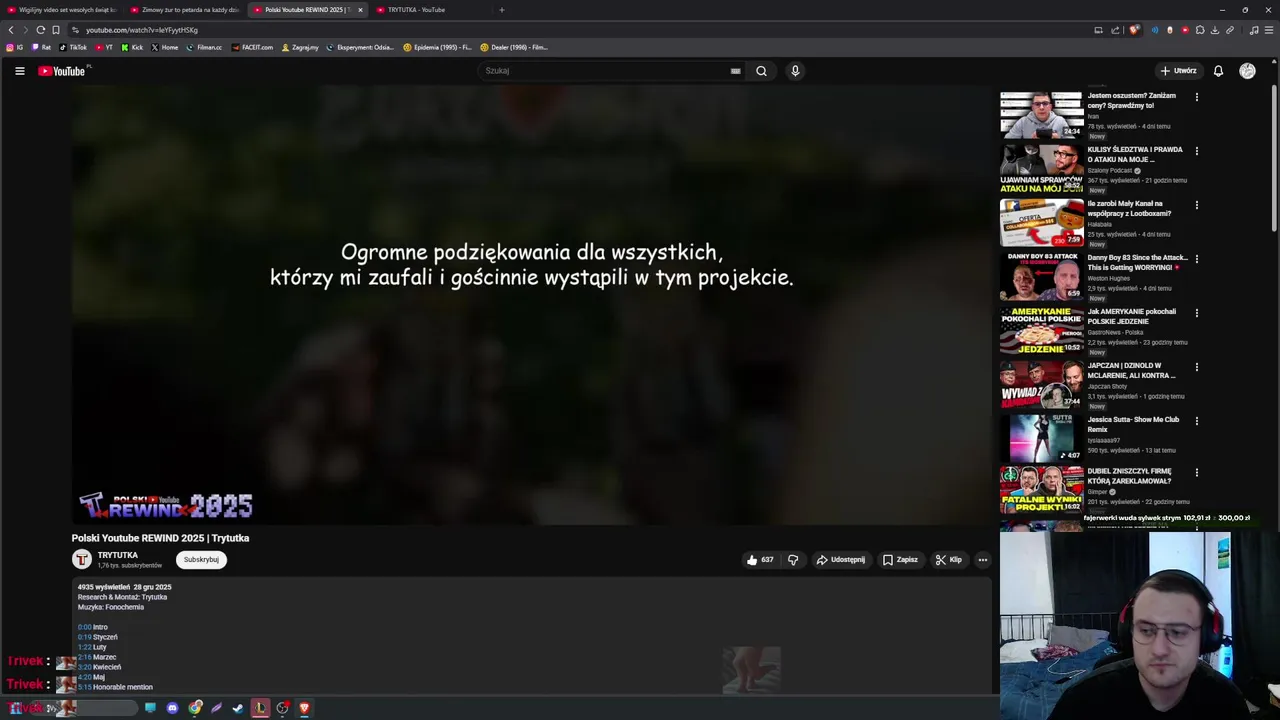Viewport: 1280px width, 720px height.
Task: Open 'Danny Boy 83 Since the Attack' title
Action: [x=1137, y=262]
